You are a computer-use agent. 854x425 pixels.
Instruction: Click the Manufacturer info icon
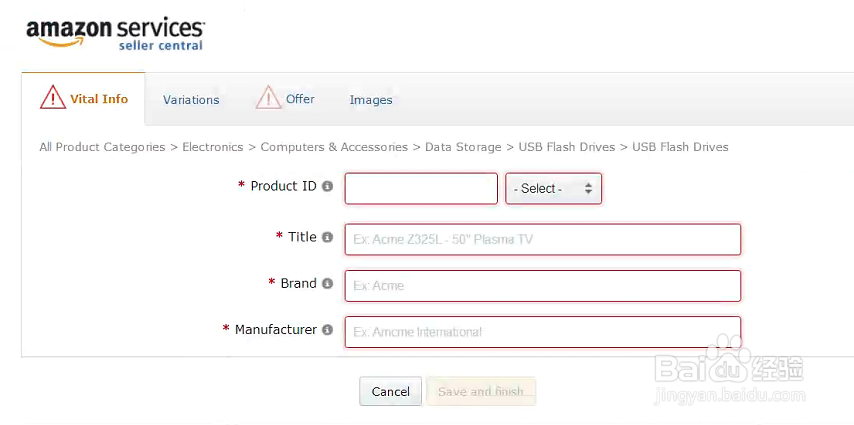click(x=328, y=330)
